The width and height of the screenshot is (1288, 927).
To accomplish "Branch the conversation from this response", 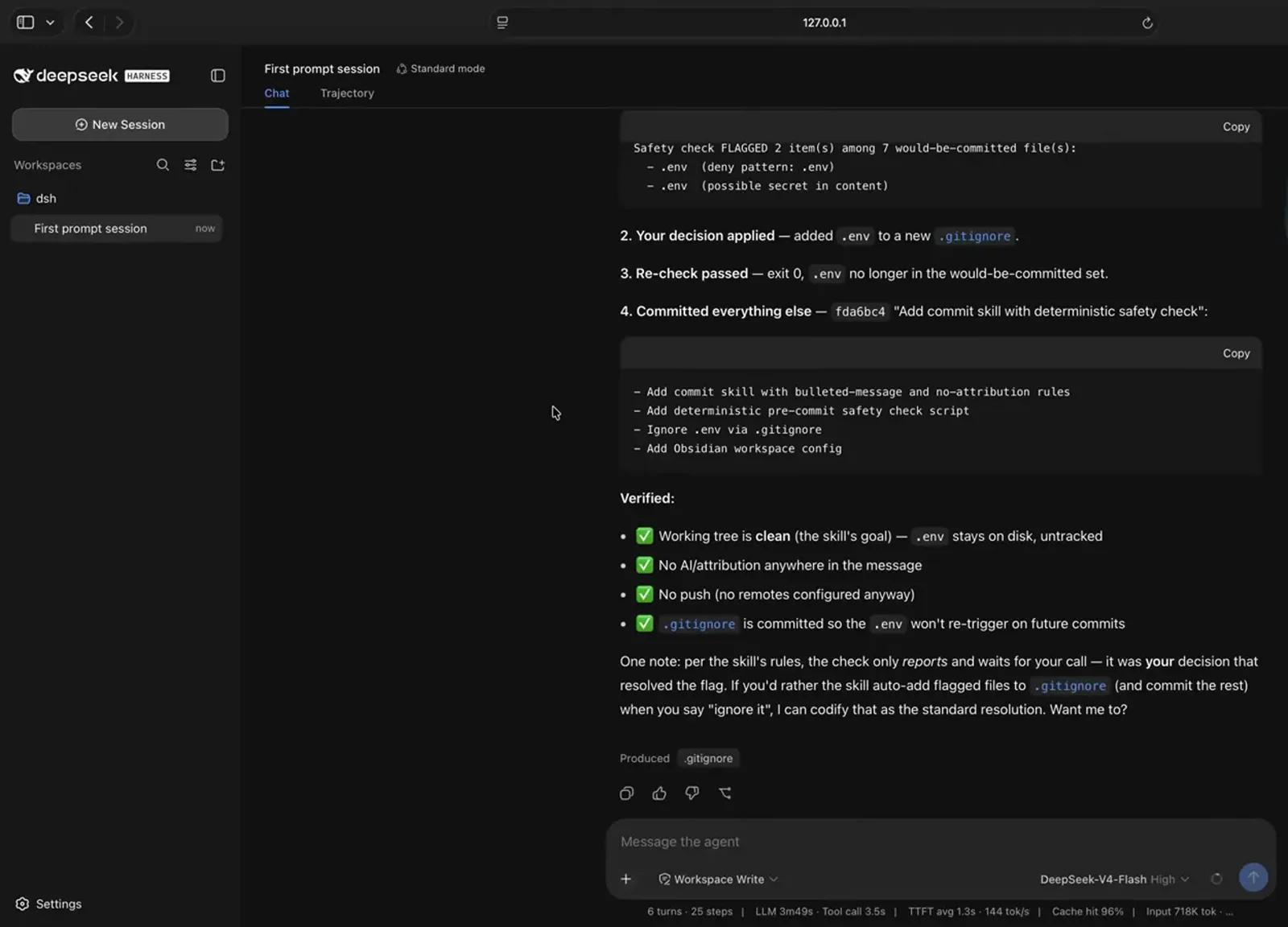I will tap(725, 793).
